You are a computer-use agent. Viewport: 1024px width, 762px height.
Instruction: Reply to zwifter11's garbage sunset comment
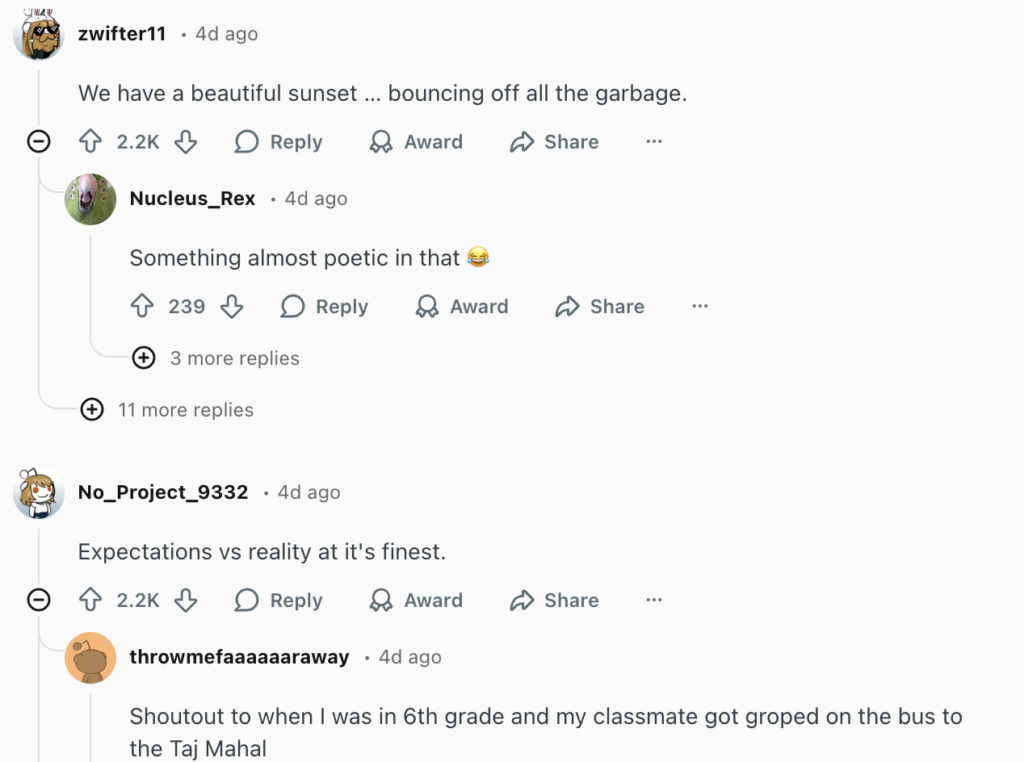279,142
